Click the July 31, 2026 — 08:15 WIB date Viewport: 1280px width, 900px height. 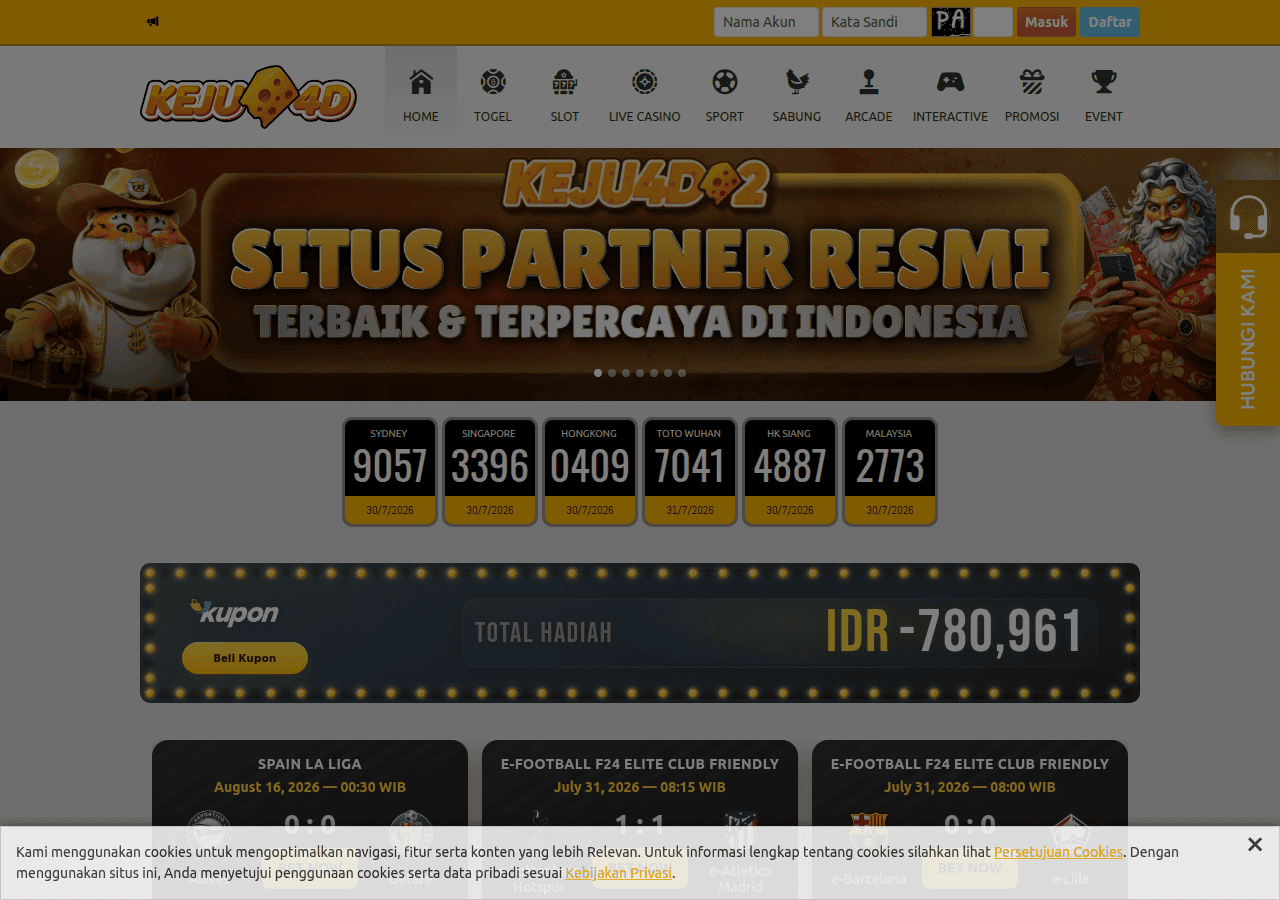coord(640,787)
